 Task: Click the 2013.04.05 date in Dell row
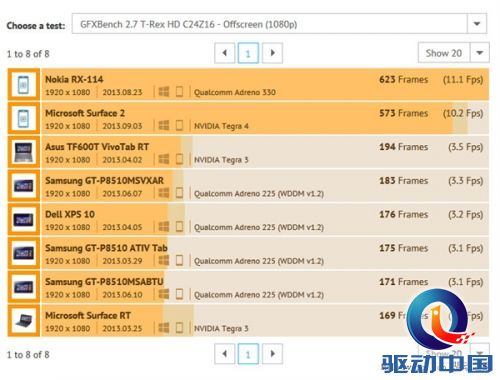[x=122, y=227]
